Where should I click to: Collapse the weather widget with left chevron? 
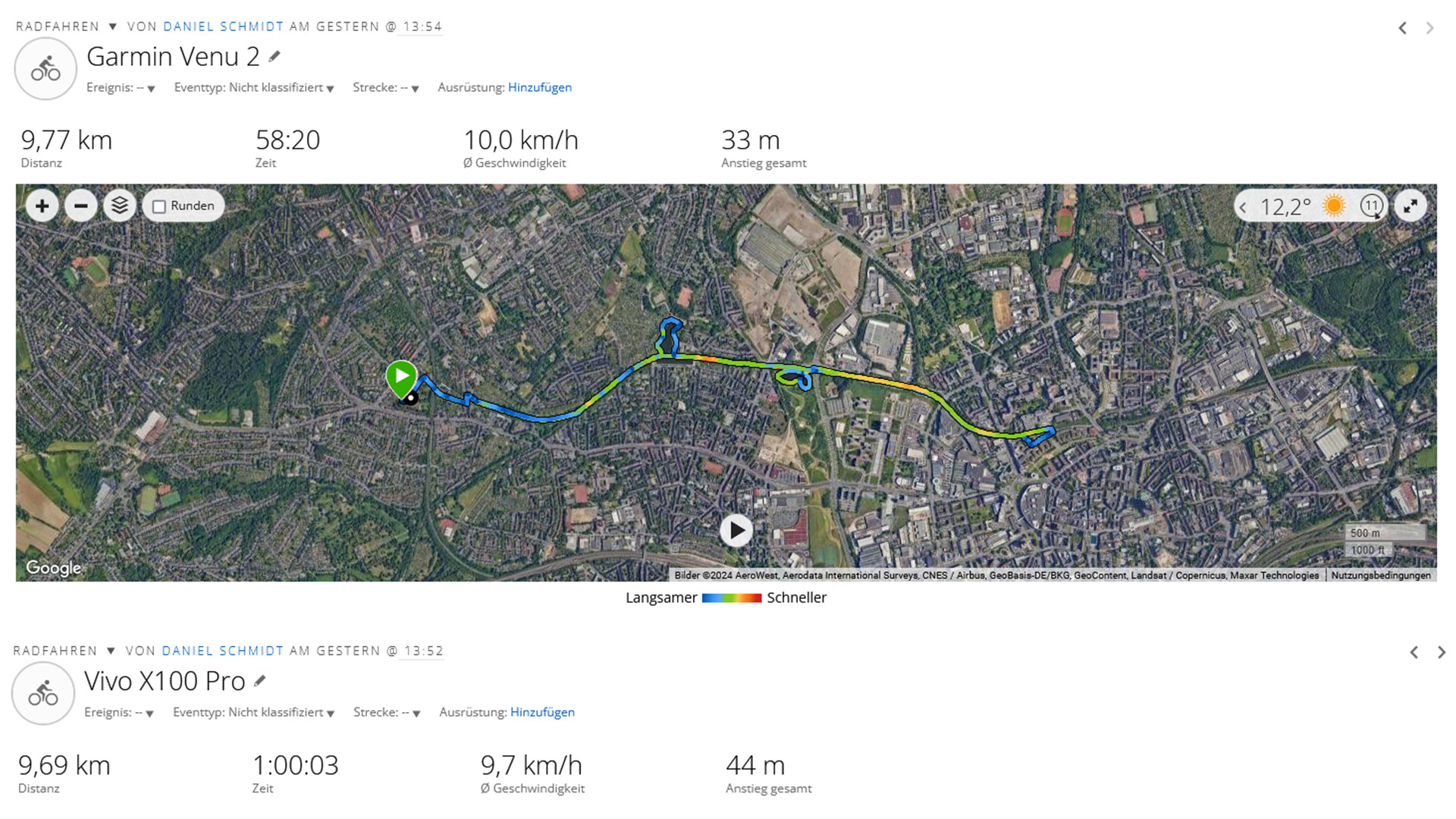click(1243, 207)
